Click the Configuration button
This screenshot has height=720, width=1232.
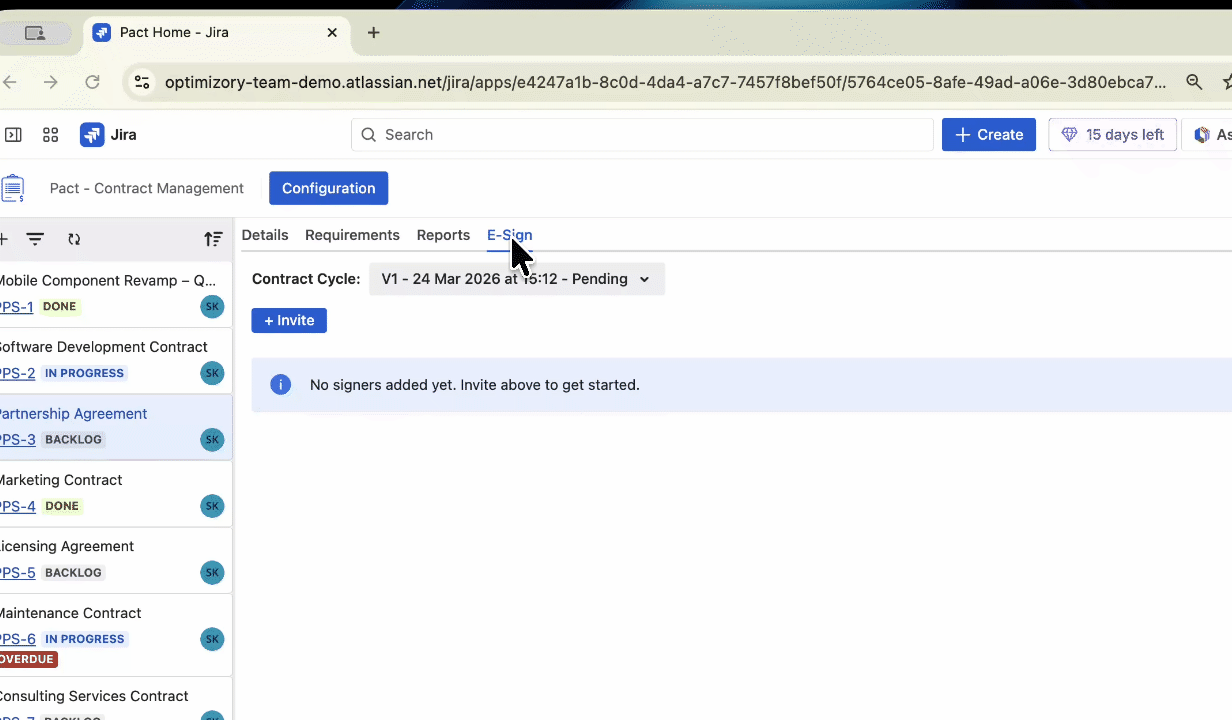pos(328,188)
